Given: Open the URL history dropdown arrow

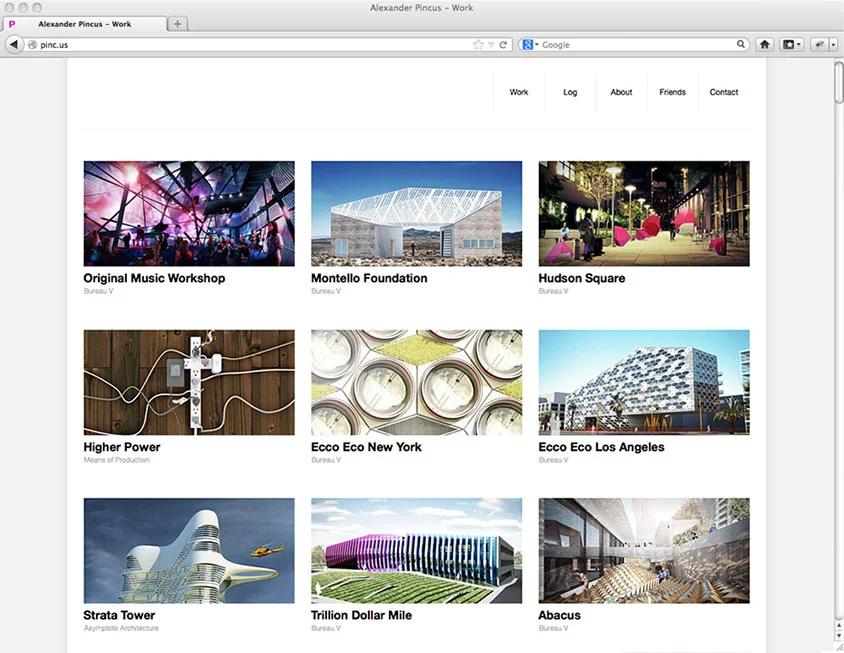Looking at the screenshot, I should [491, 45].
